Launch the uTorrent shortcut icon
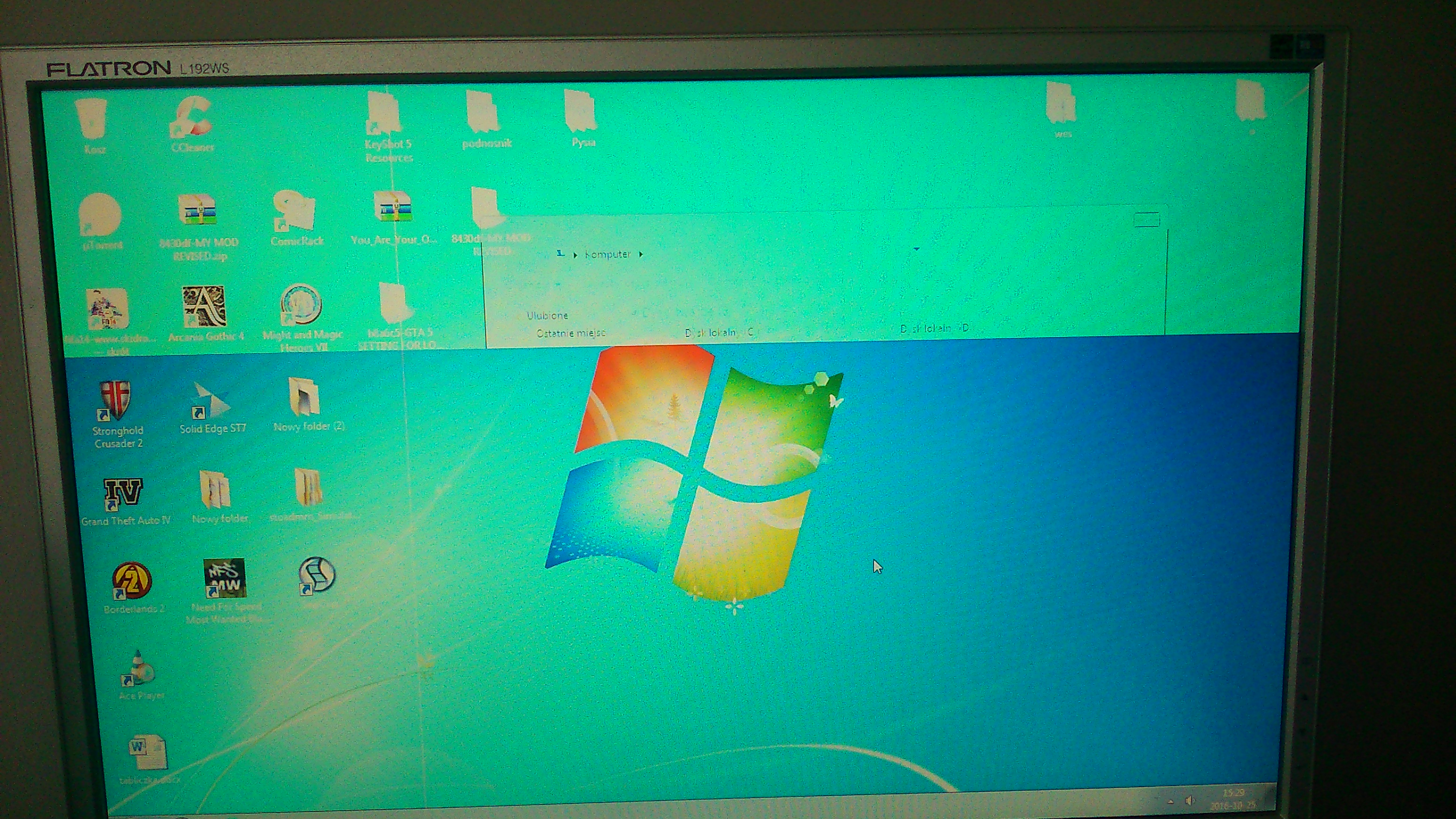 coord(100,215)
